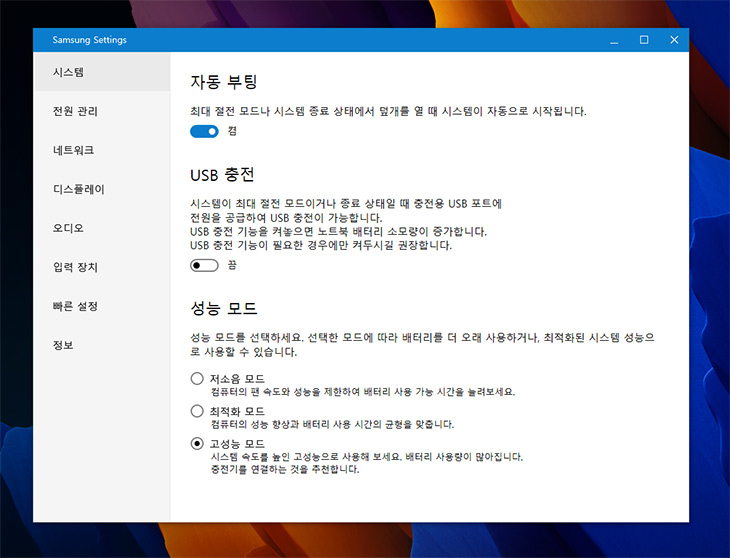Click the 성능 모드 heading
This screenshot has width=730, height=558.
click(224, 308)
